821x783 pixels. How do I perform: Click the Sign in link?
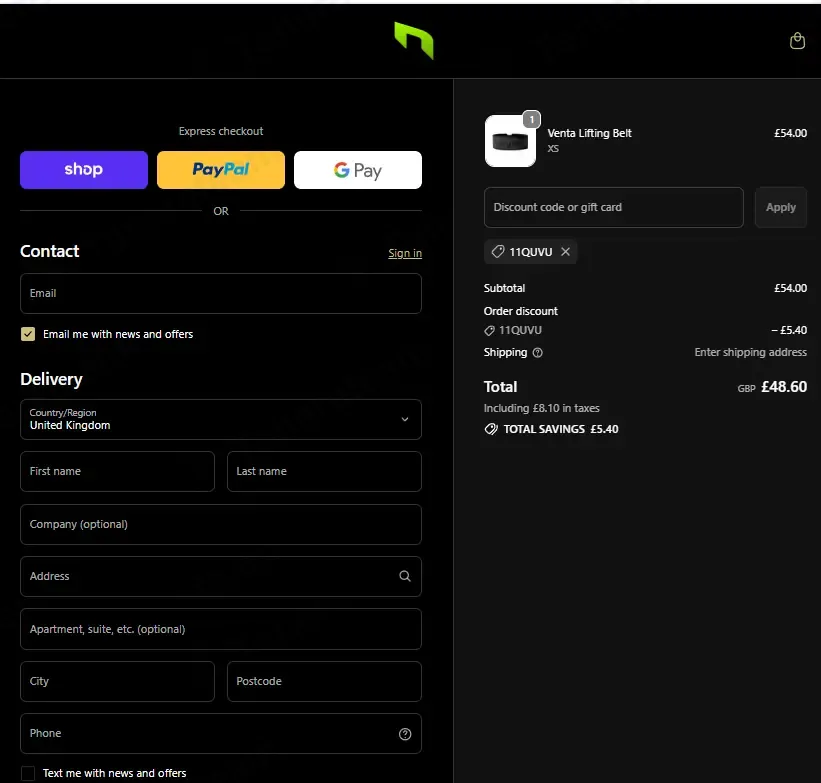(x=405, y=253)
